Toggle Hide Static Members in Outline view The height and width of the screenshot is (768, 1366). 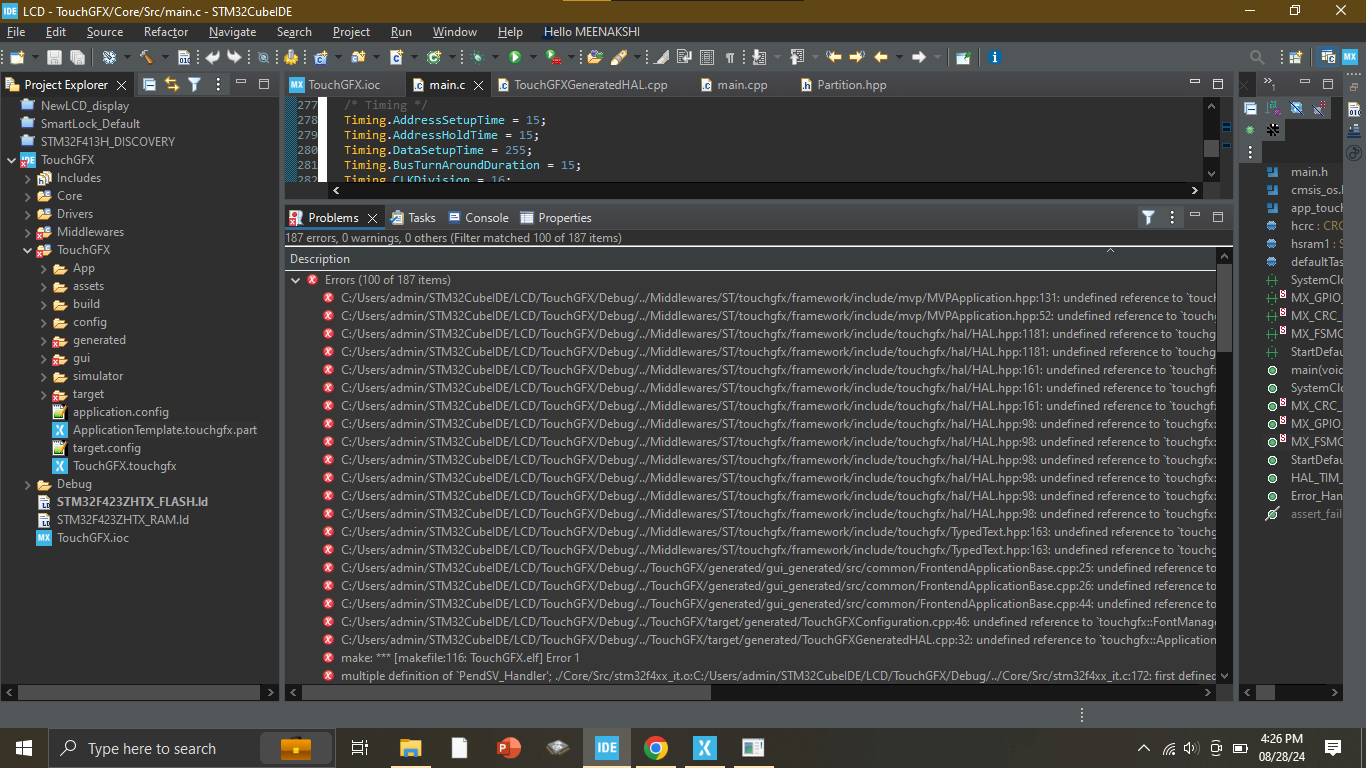(x=1317, y=108)
